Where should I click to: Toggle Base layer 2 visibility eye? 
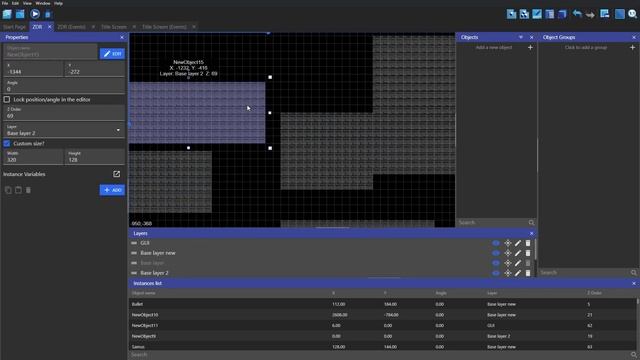pos(496,273)
